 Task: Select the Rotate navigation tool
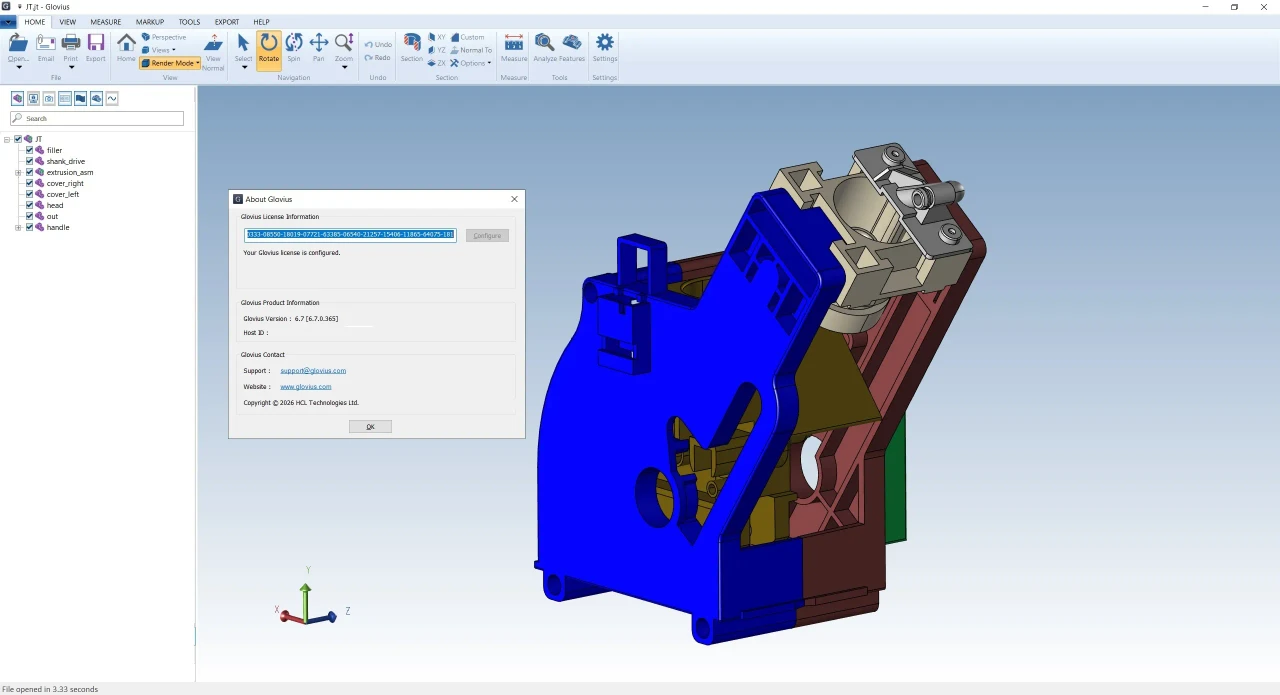click(269, 48)
